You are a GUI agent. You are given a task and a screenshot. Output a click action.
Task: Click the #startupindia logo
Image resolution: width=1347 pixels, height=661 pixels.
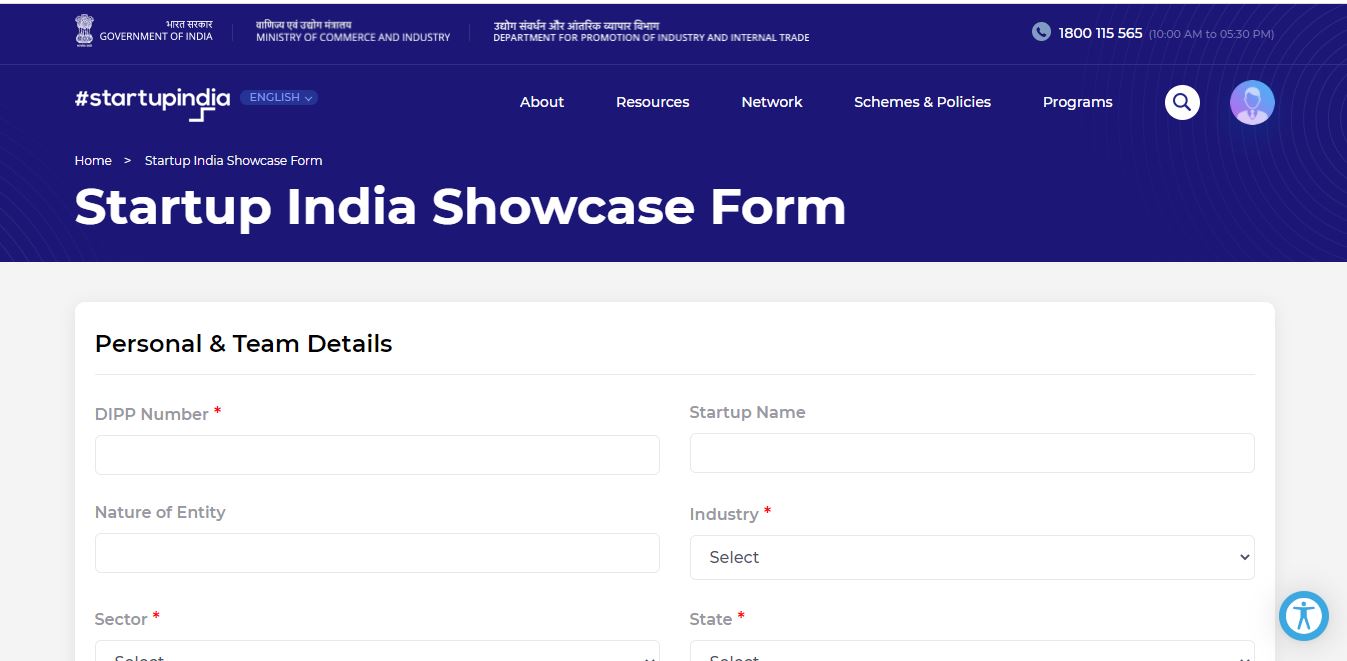click(151, 102)
